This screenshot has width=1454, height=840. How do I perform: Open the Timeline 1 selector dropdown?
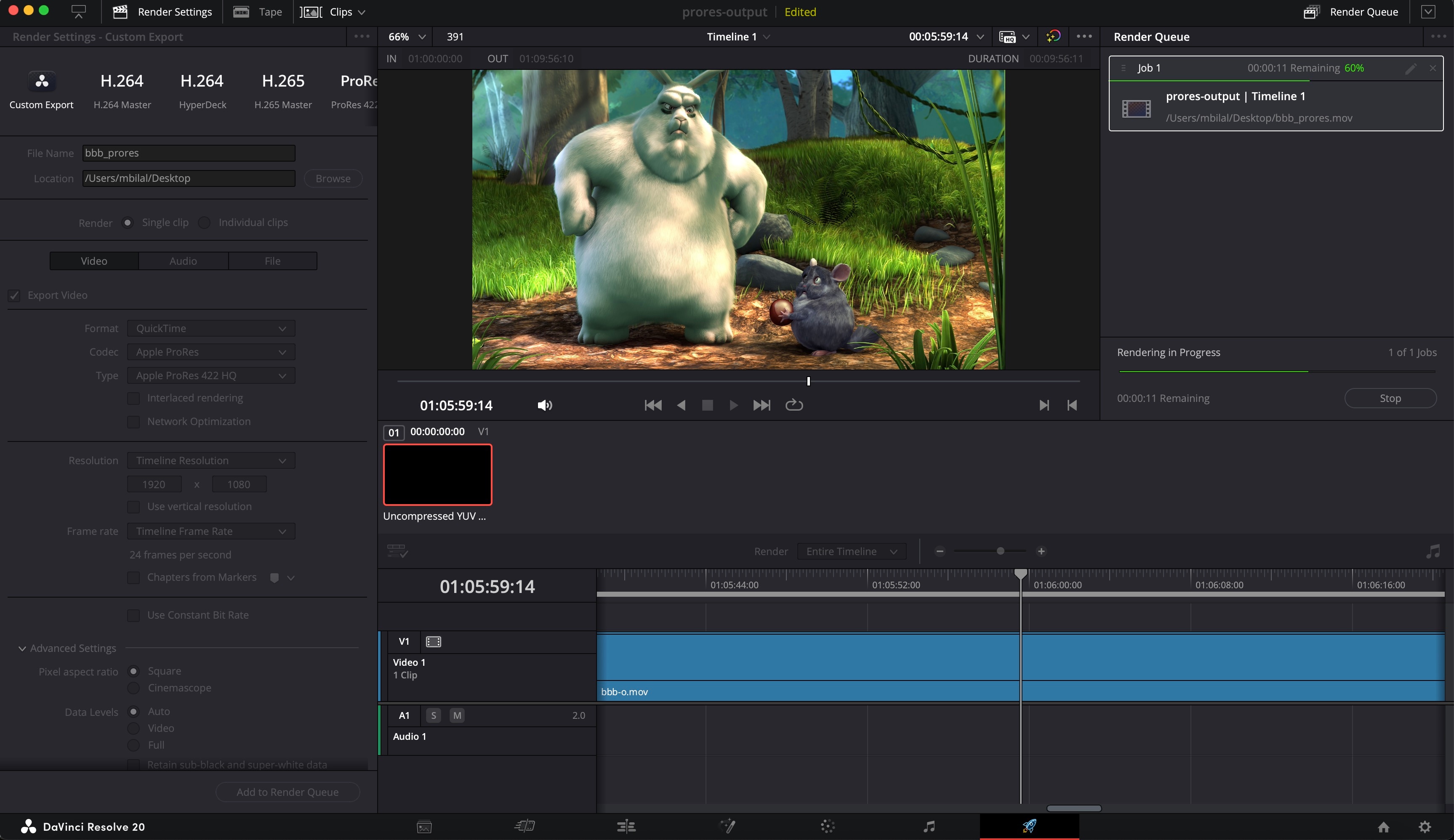pos(738,36)
